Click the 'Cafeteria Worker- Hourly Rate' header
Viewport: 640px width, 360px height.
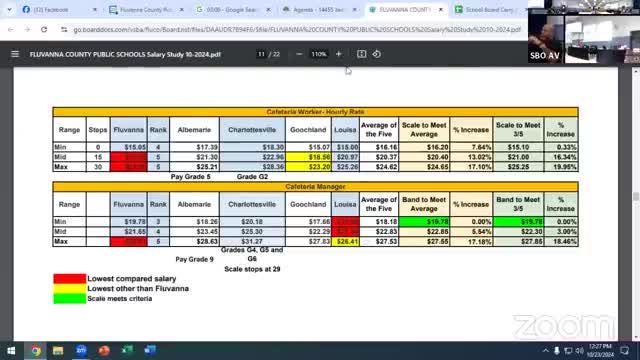tap(315, 112)
